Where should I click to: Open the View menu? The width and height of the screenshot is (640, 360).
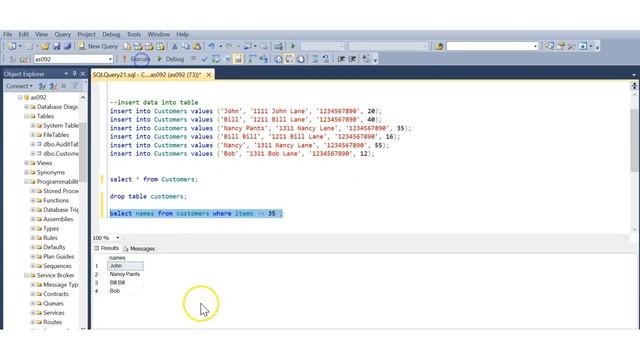pyautogui.click(x=41, y=34)
